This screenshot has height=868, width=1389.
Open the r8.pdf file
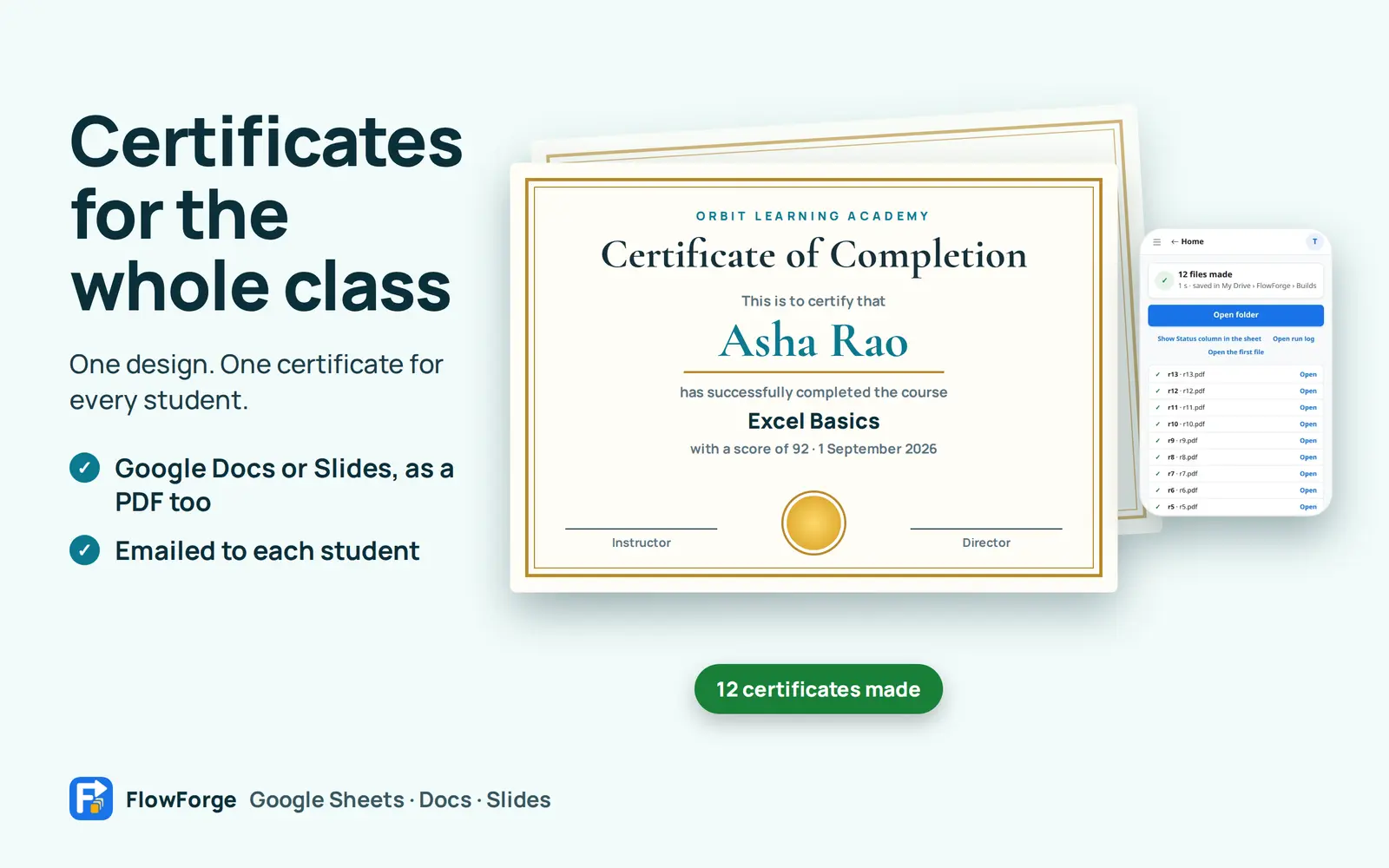1308,457
